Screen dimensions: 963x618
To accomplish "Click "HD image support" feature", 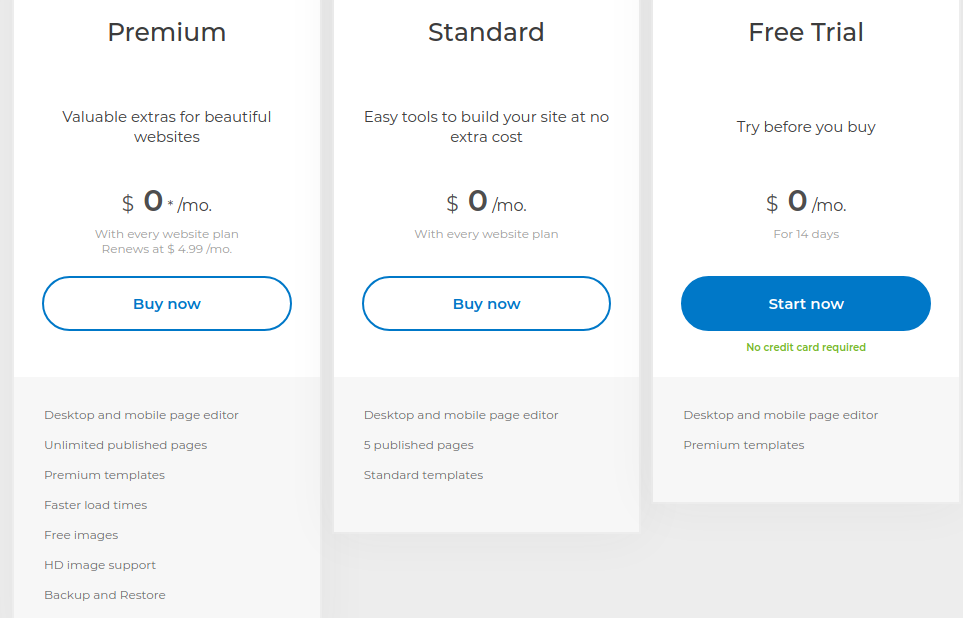I will (100, 565).
